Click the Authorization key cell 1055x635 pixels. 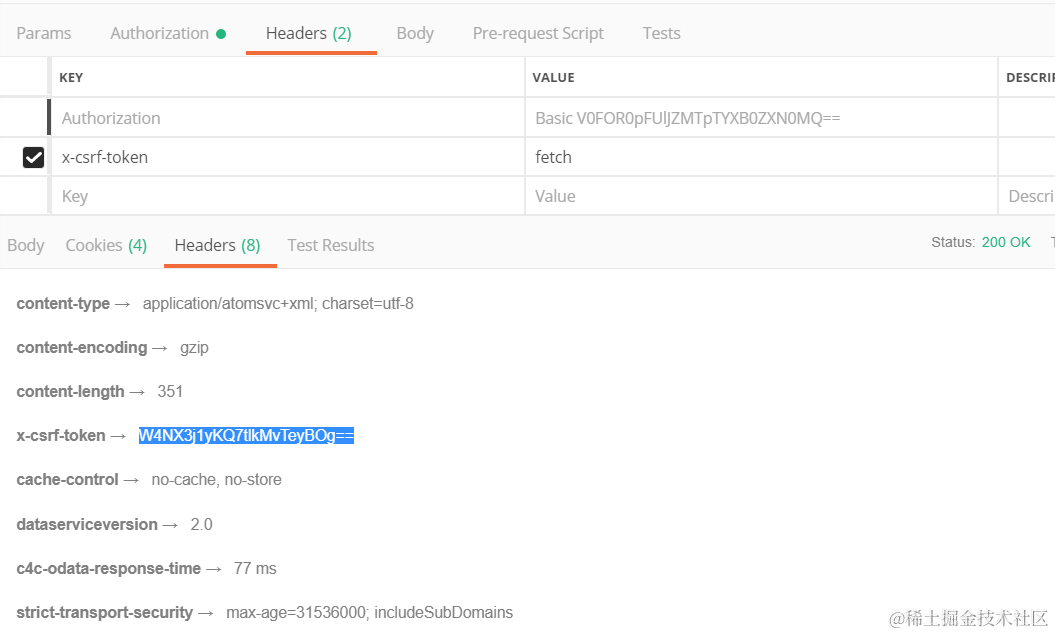(x=288, y=118)
